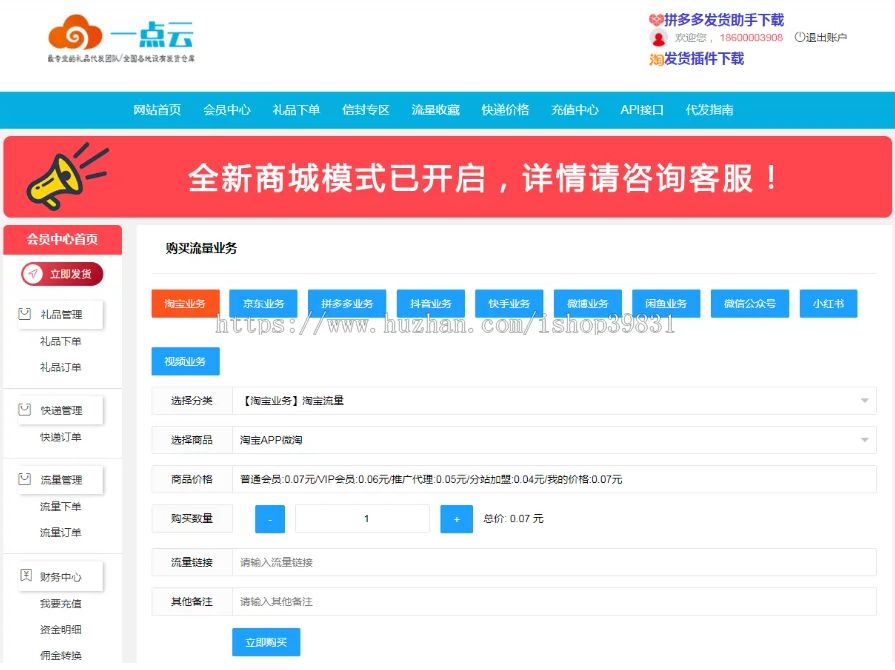Select the 快手业务 tab
Screen dimensions: 895x670
(x=509, y=304)
